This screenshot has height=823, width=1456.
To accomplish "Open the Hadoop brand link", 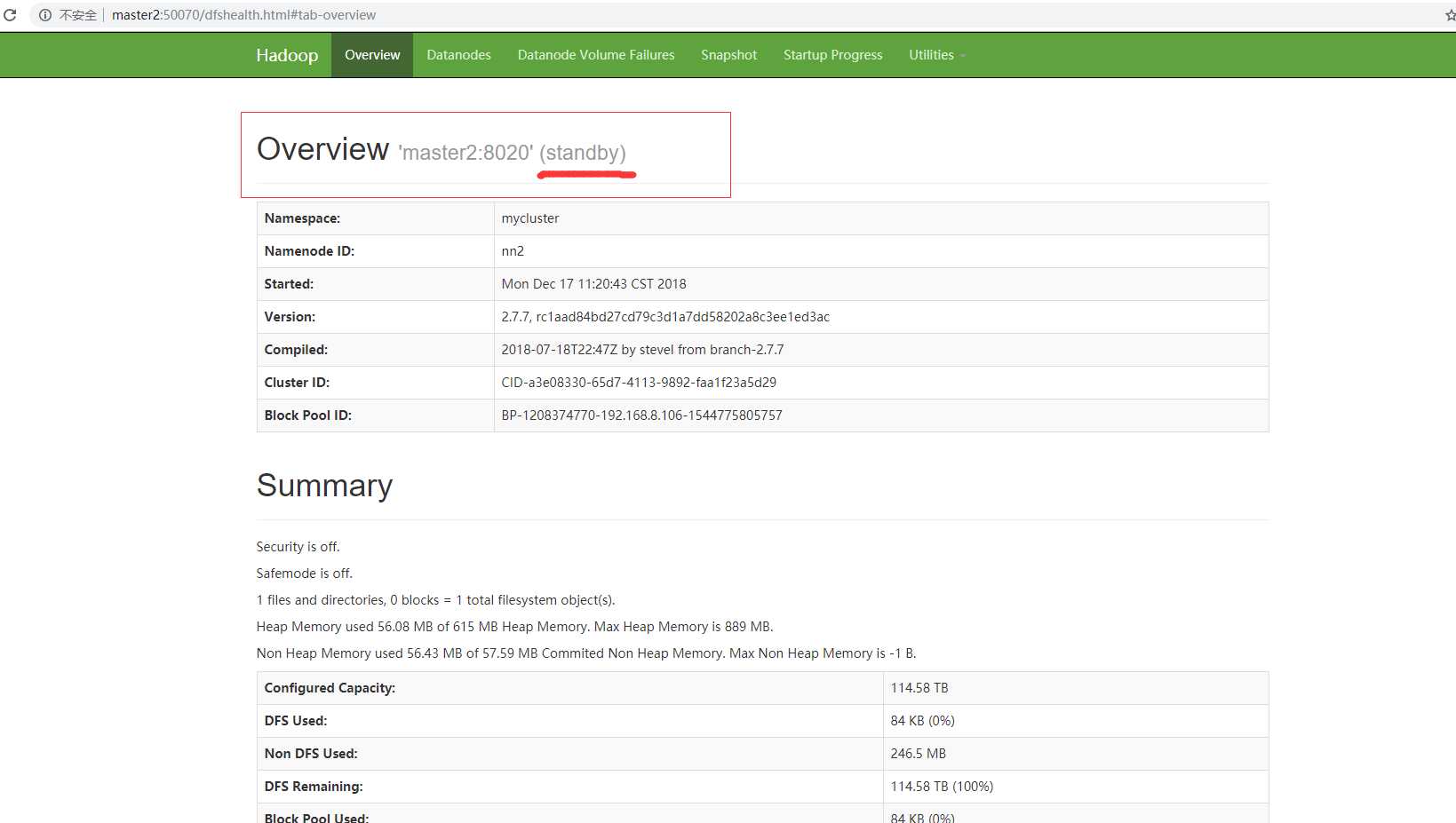I will 287,55.
